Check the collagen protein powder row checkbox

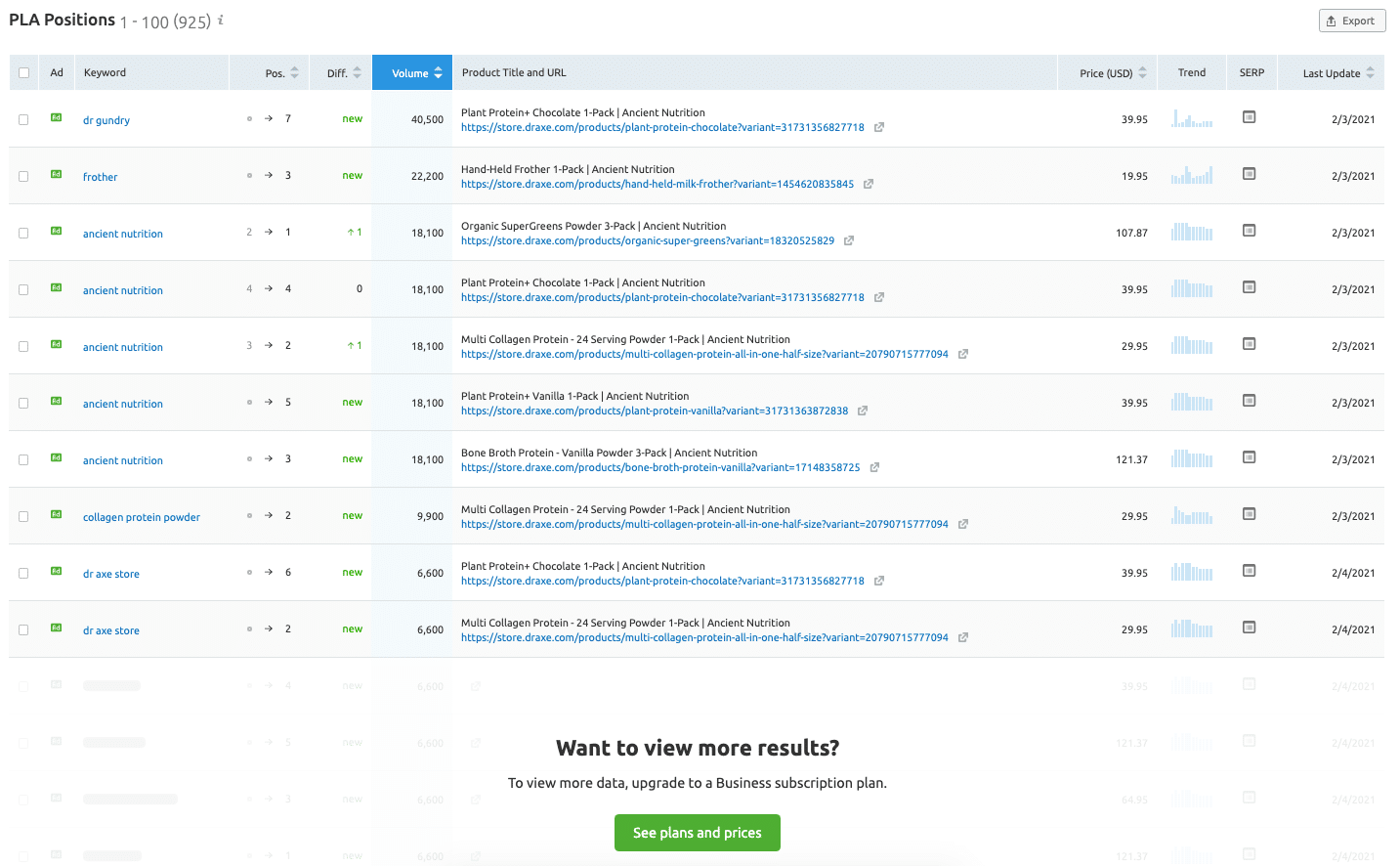click(x=23, y=516)
